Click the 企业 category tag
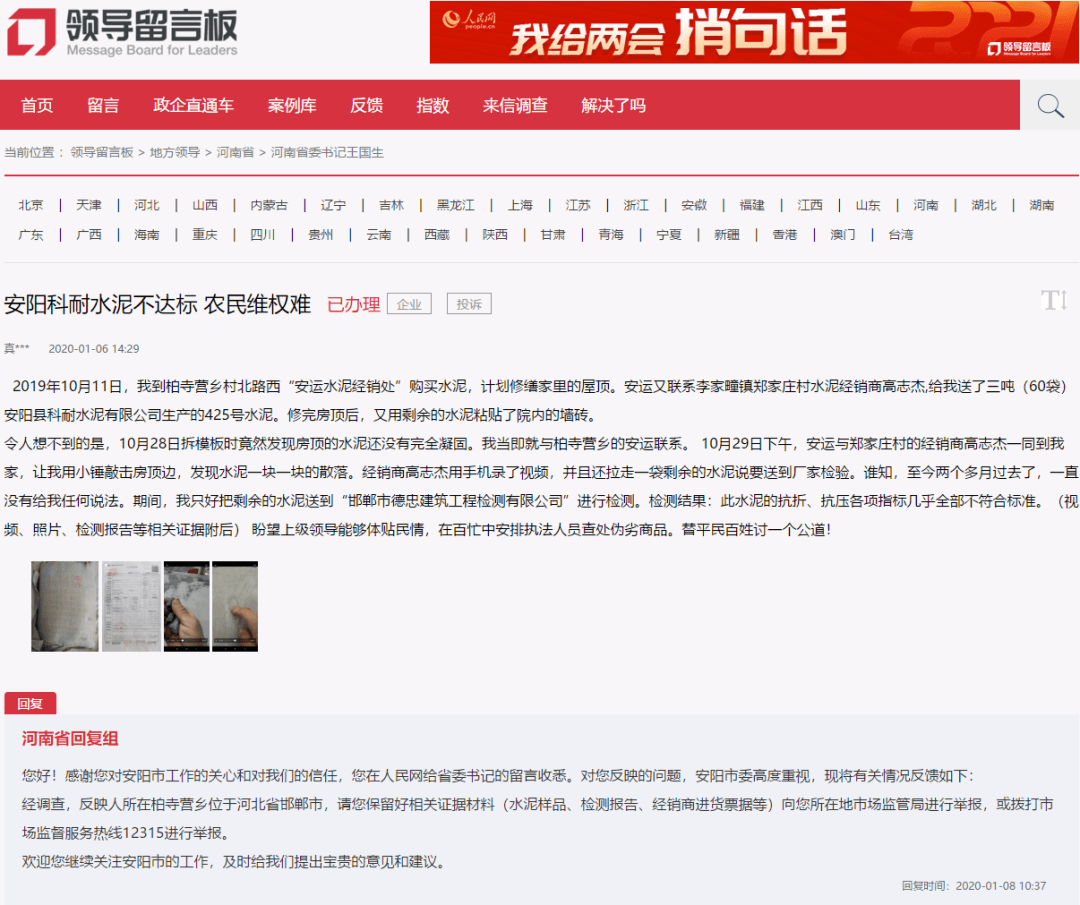Viewport: 1080px width, 905px height. click(x=409, y=305)
